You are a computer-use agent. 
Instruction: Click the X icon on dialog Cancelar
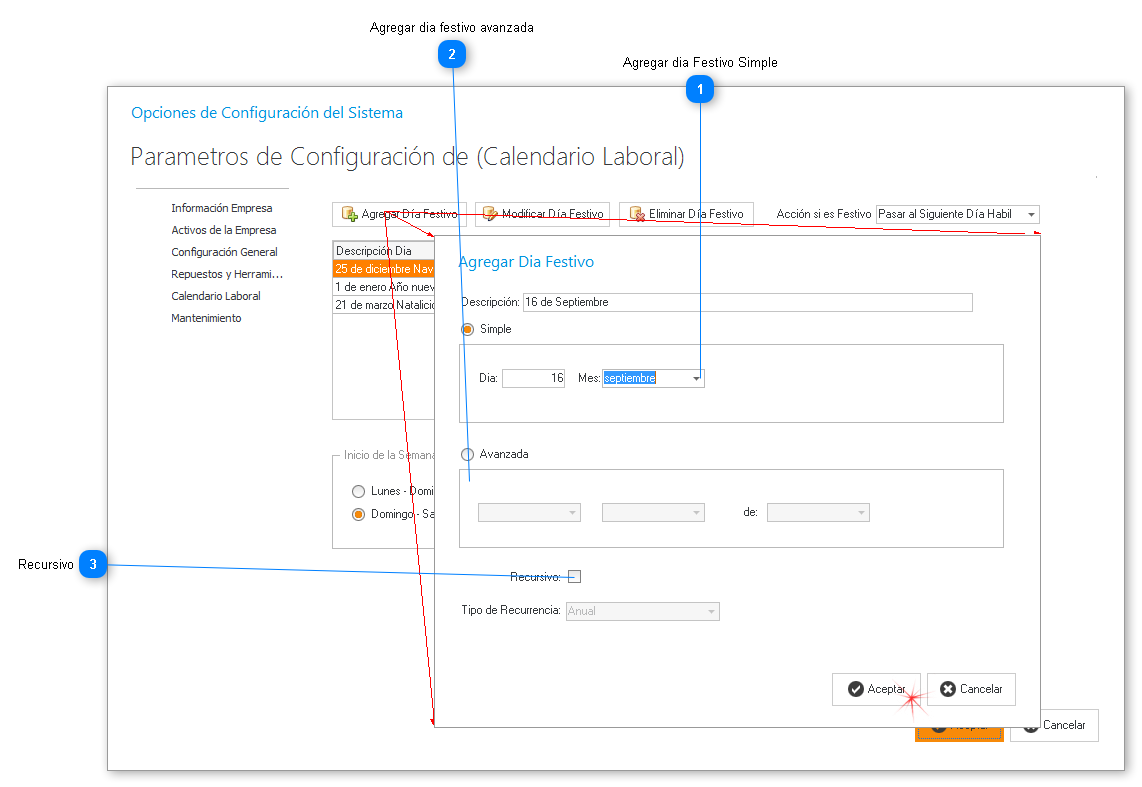click(948, 689)
